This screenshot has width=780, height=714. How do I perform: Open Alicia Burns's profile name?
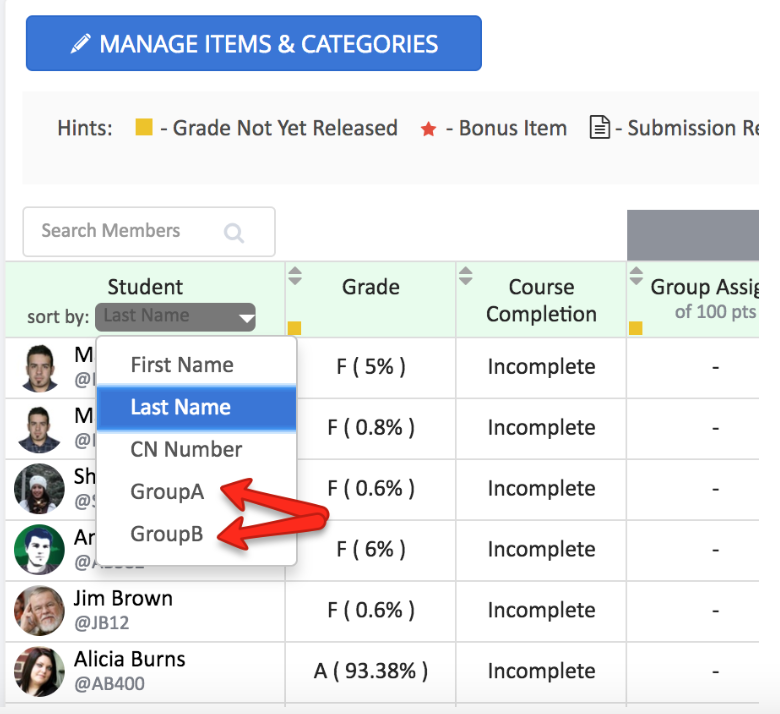(130, 659)
